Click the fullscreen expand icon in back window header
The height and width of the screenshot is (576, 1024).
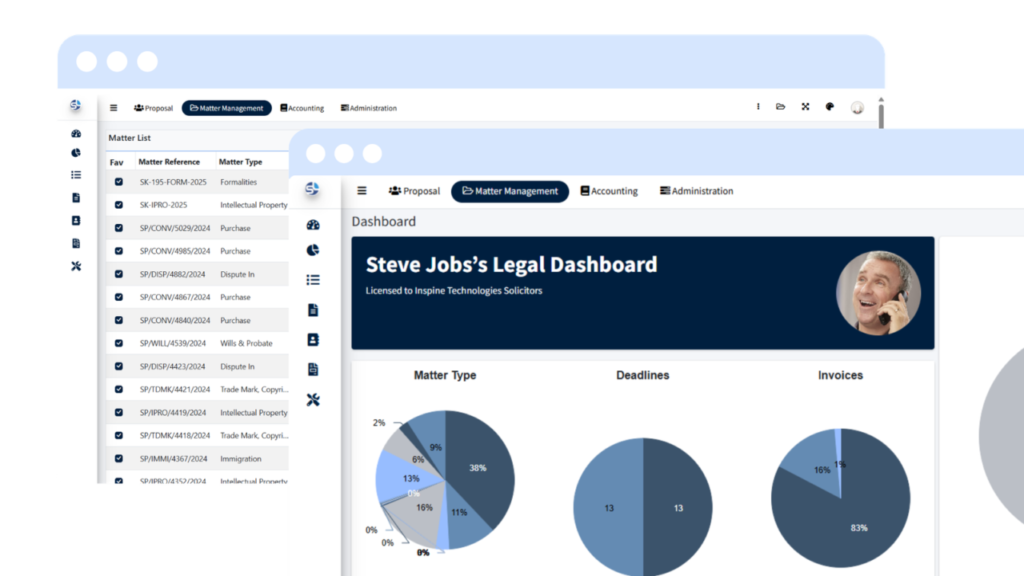pyautogui.click(x=805, y=106)
